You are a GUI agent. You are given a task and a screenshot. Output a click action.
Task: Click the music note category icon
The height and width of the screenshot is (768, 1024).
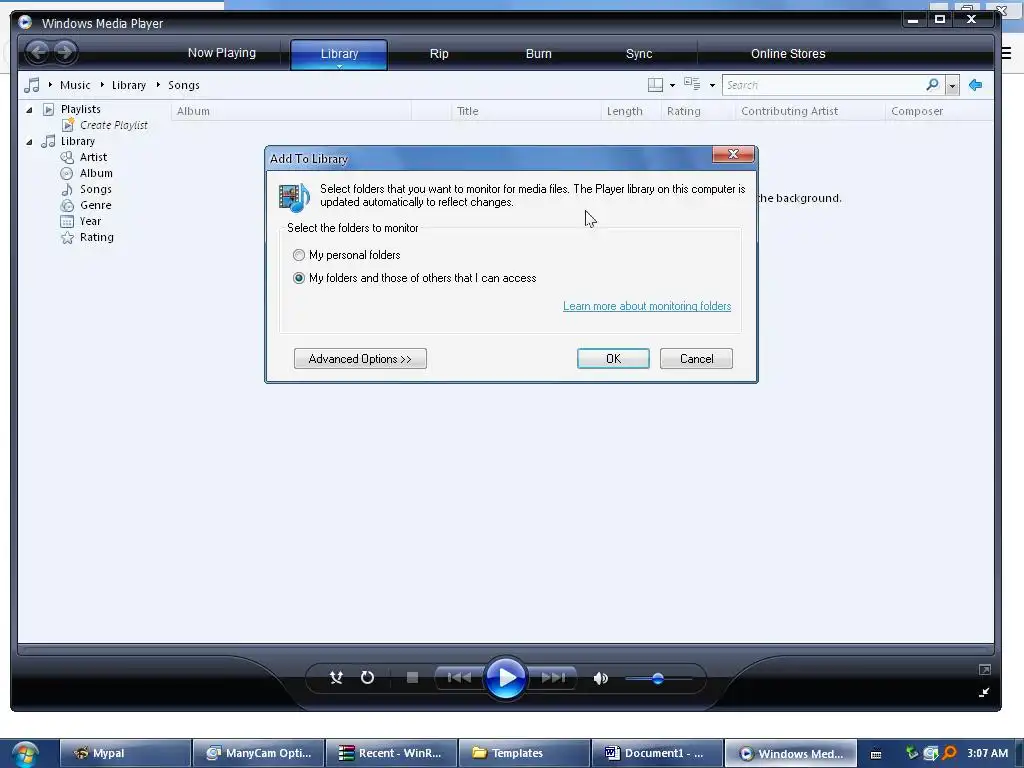click(32, 85)
